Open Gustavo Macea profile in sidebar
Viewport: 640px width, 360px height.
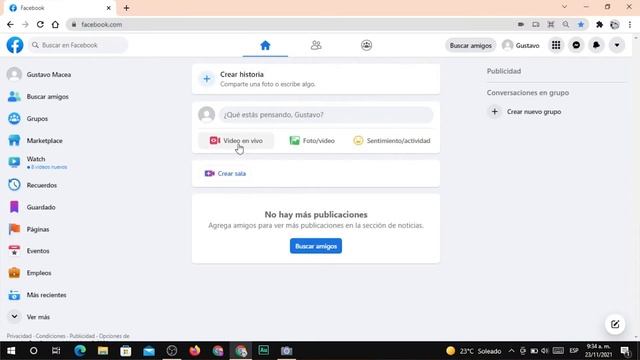coord(39,74)
